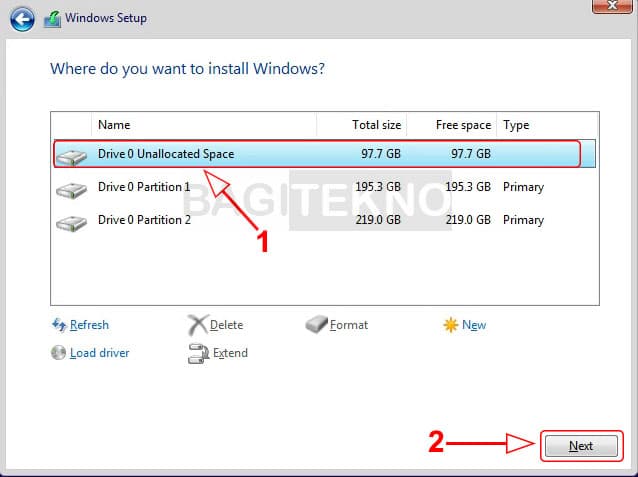This screenshot has width=638, height=477.
Task: Click the Delete link
Action: point(226,325)
